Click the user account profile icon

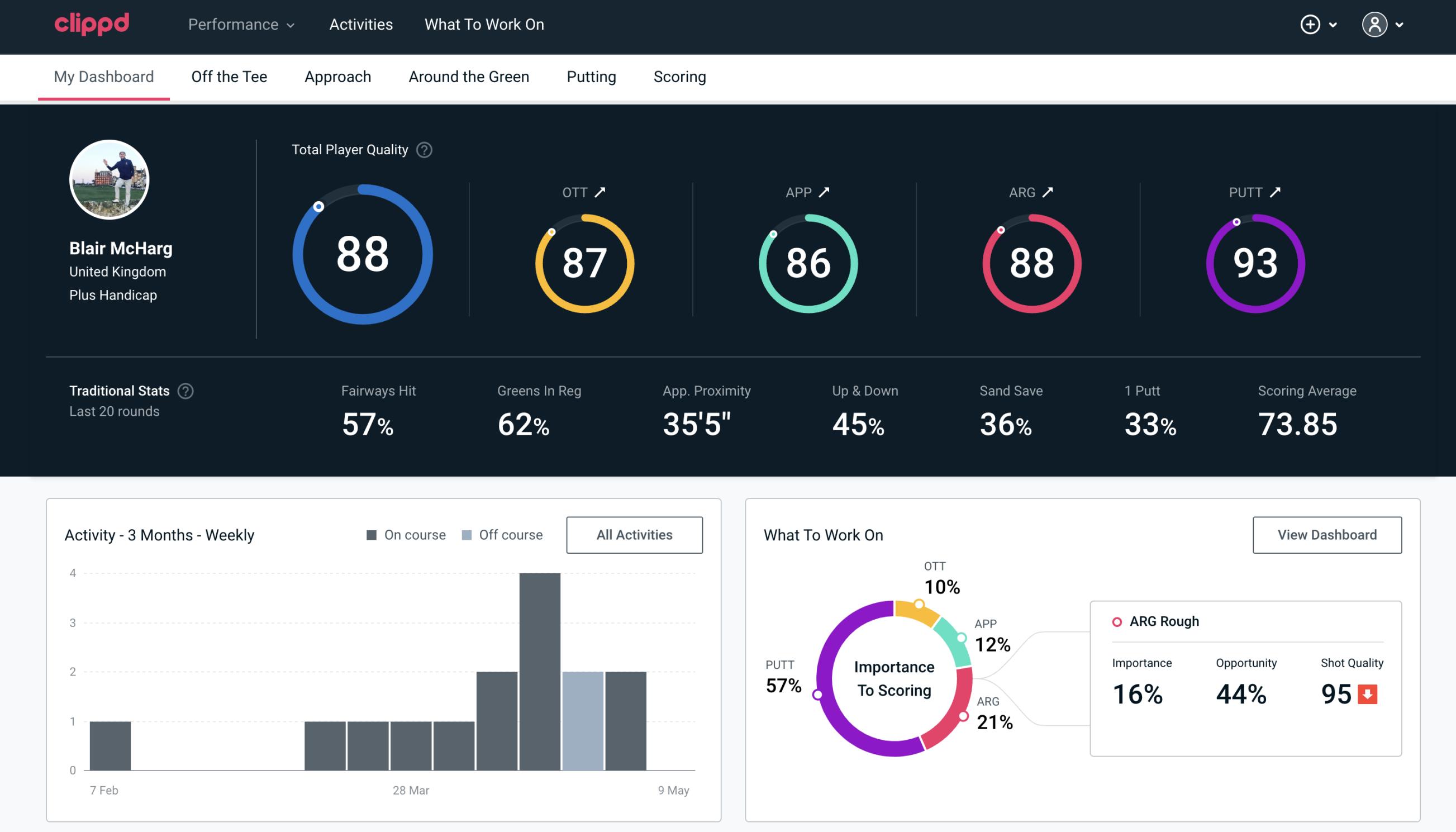coord(1375,24)
